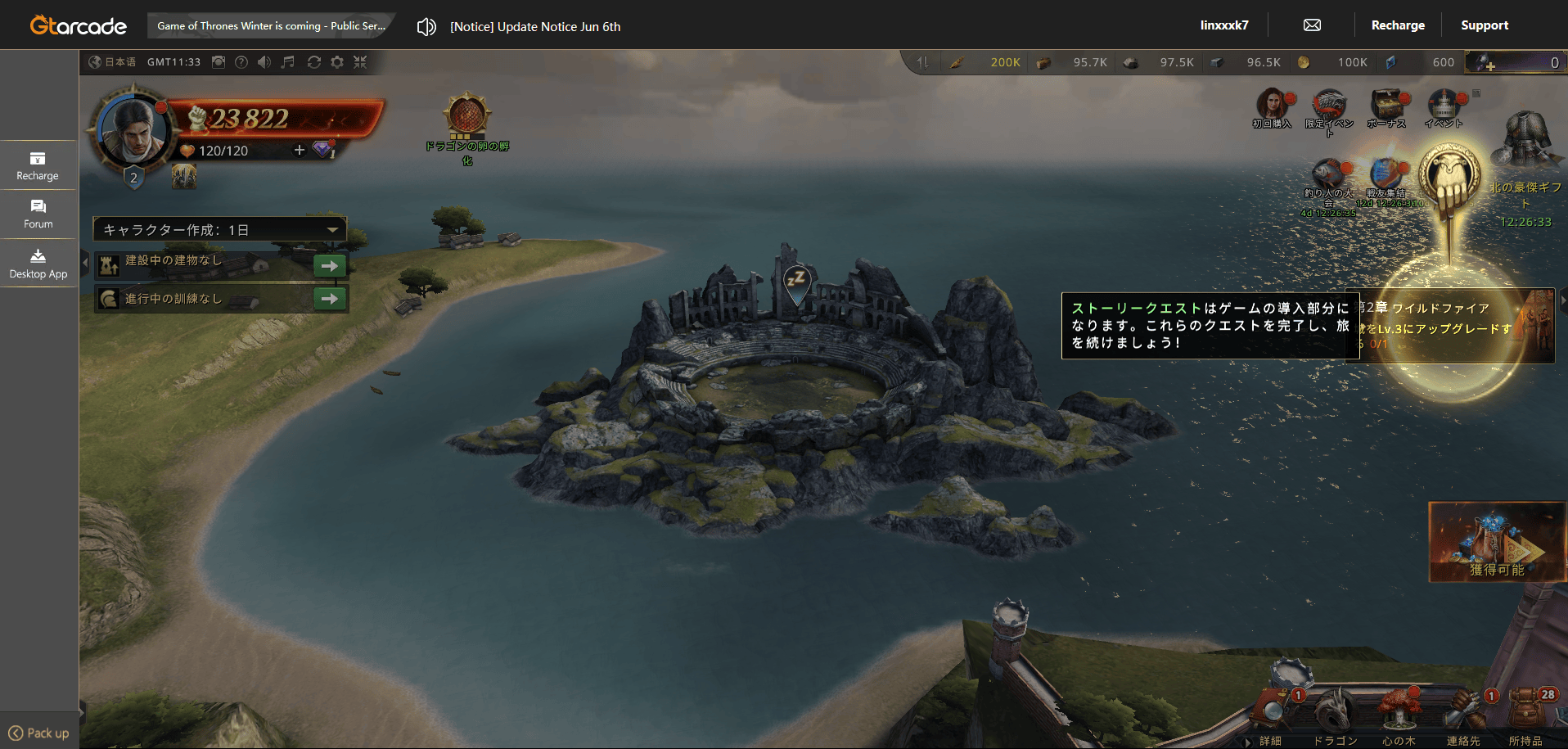The width and height of the screenshot is (1568, 749).
Task: Claim the 獲得可能 reward banner
Action: coord(1497,542)
